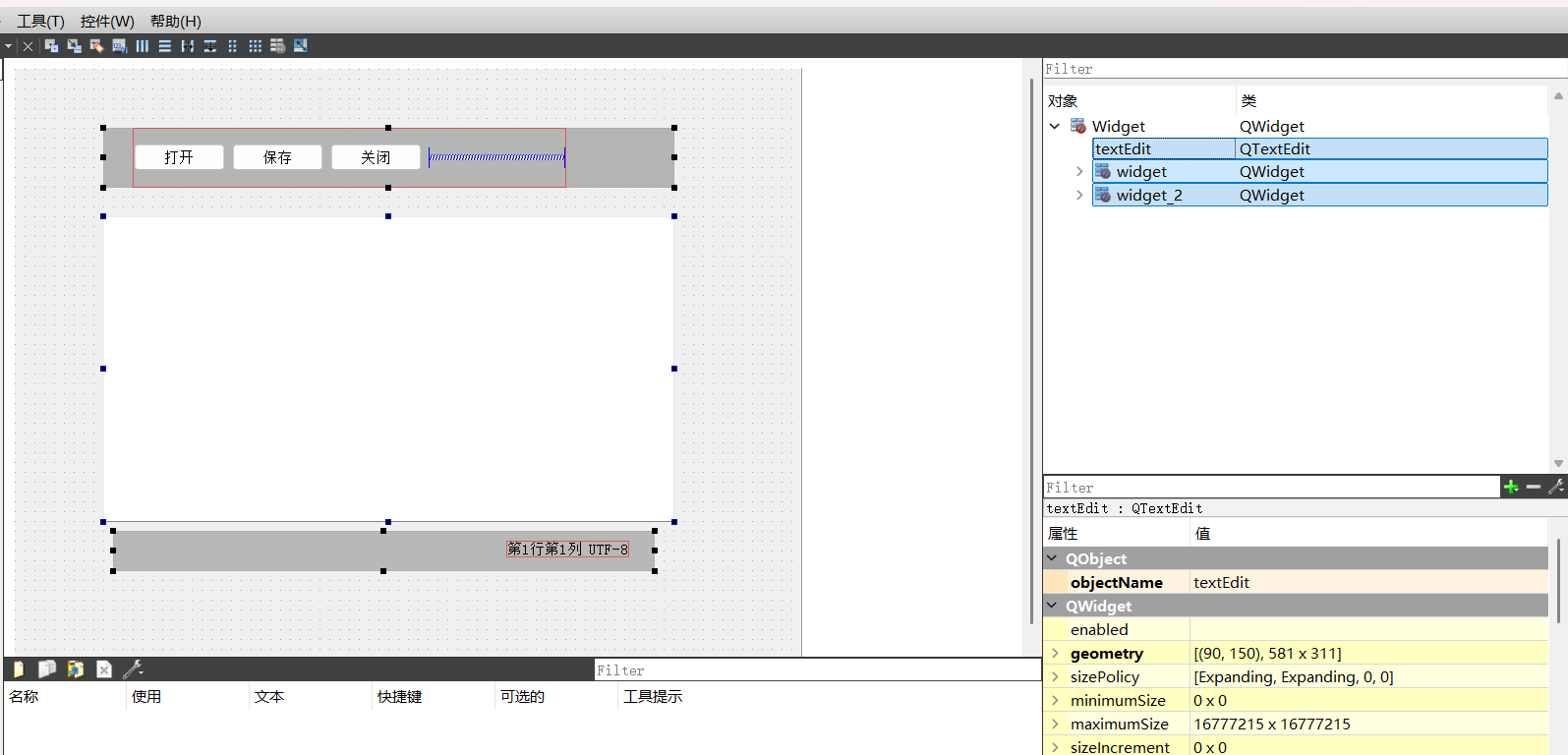Click the 工具提示 column header
Image resolution: width=1568 pixels, height=755 pixels.
[x=830, y=696]
